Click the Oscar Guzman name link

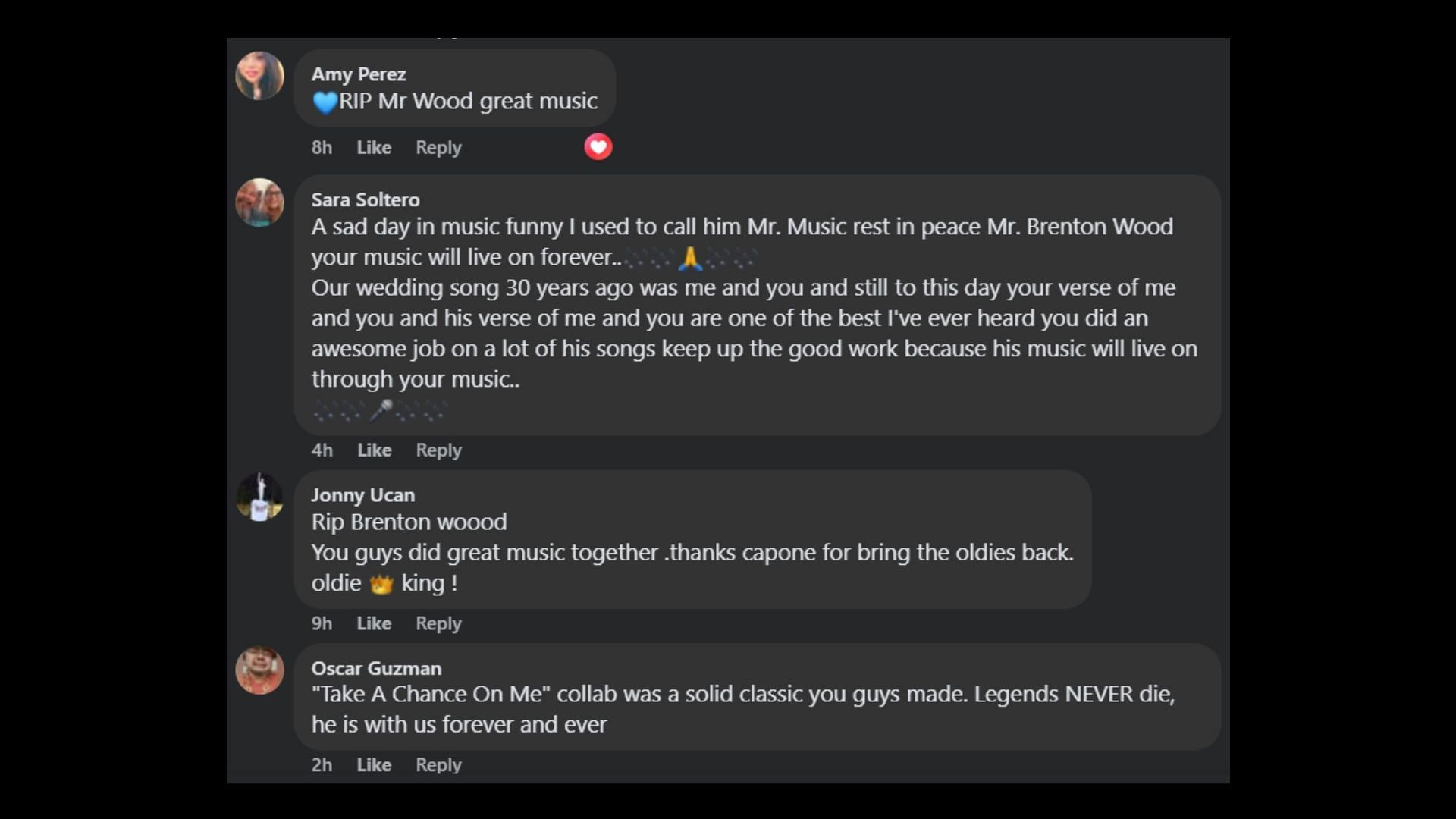376,668
